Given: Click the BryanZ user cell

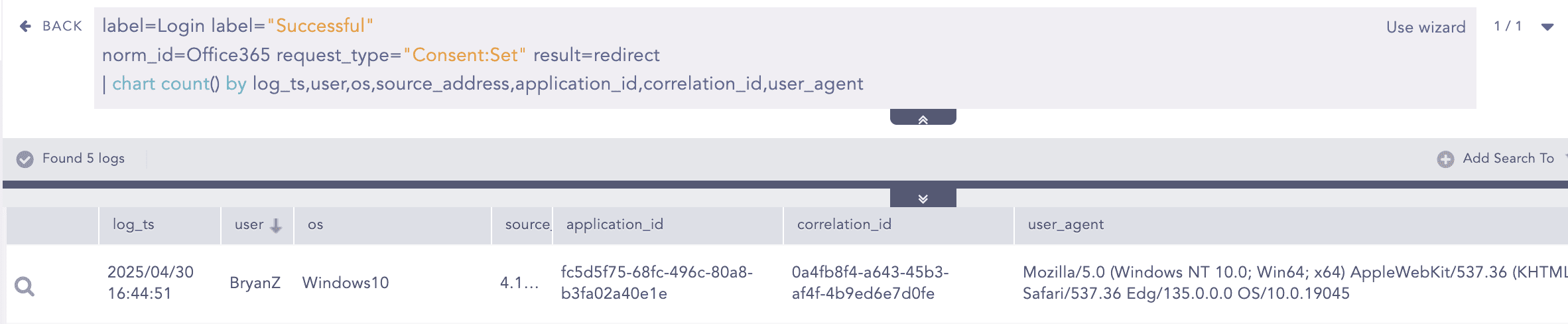Looking at the screenshot, I should coord(255,283).
